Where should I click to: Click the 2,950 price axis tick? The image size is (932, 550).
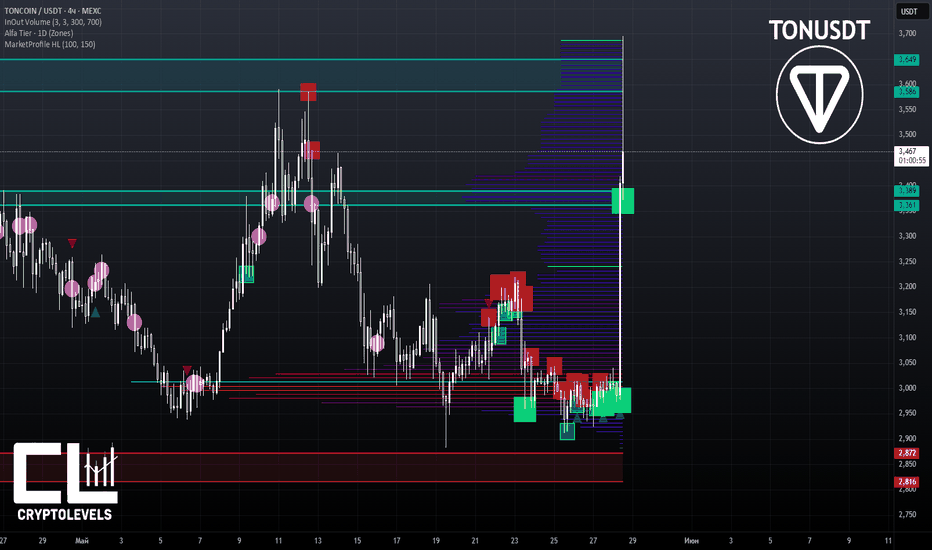tap(907, 413)
